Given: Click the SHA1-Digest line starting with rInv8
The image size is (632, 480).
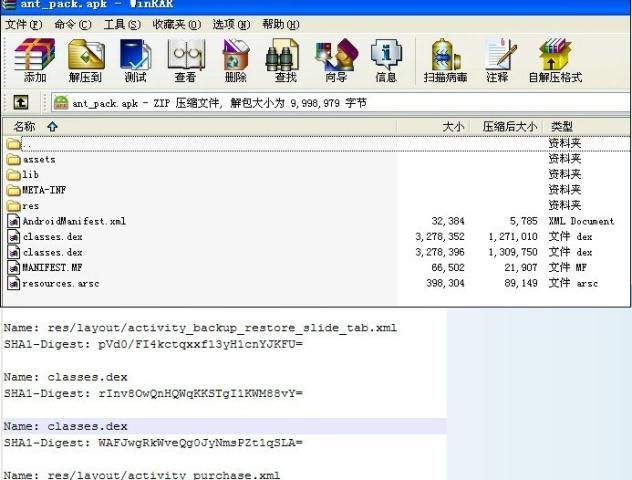Looking at the screenshot, I should [x=153, y=393].
